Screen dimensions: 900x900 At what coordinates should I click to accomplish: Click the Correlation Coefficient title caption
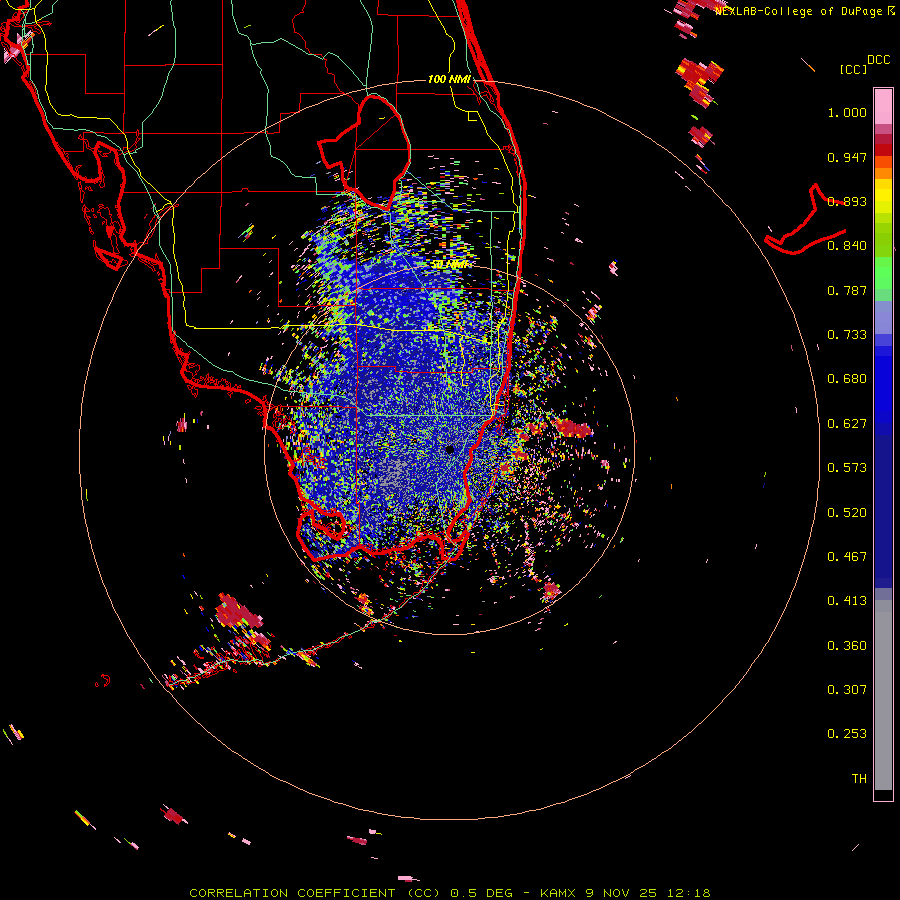click(450, 893)
